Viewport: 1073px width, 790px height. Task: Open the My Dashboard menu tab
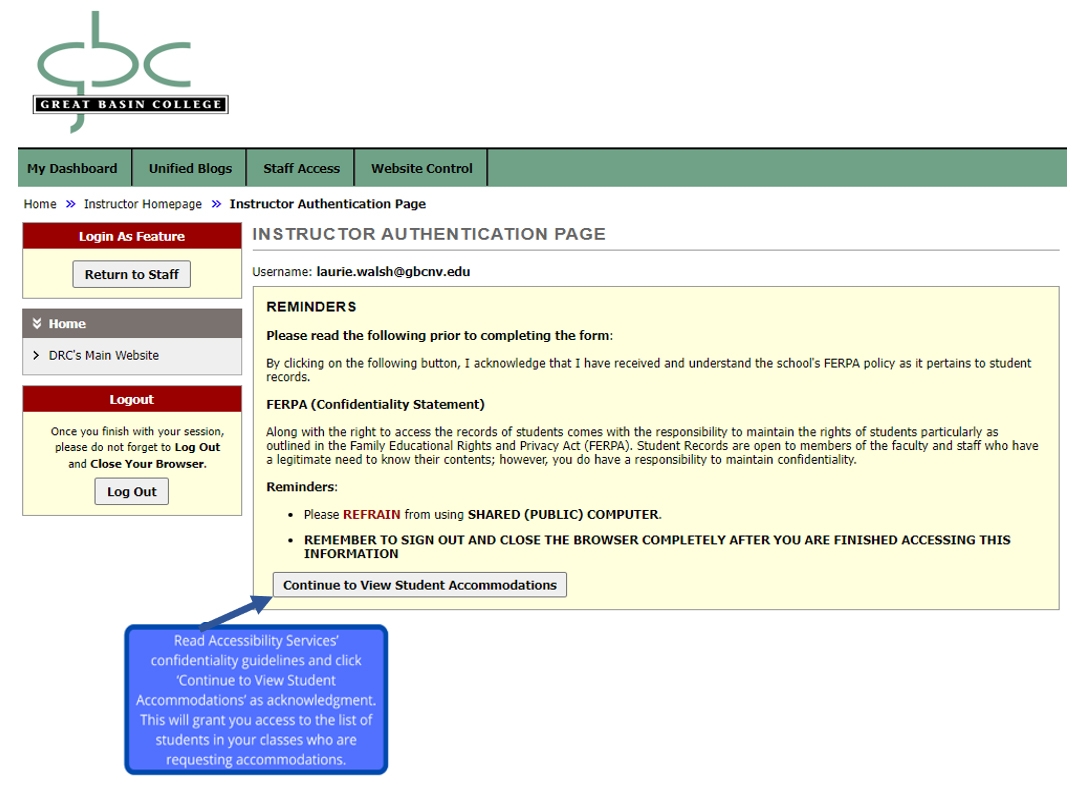(x=72, y=168)
